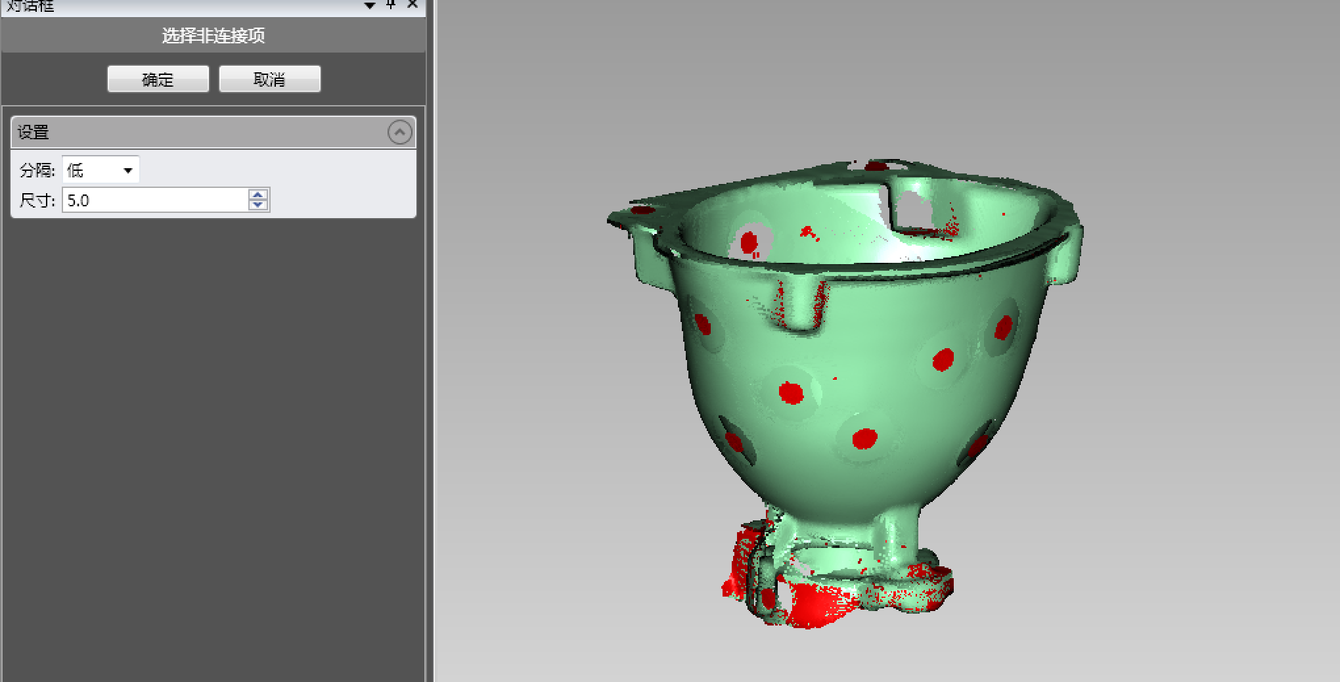Open the dialog panel options dropdown arrow
Screen dimensions: 1340x682
[370, 5]
